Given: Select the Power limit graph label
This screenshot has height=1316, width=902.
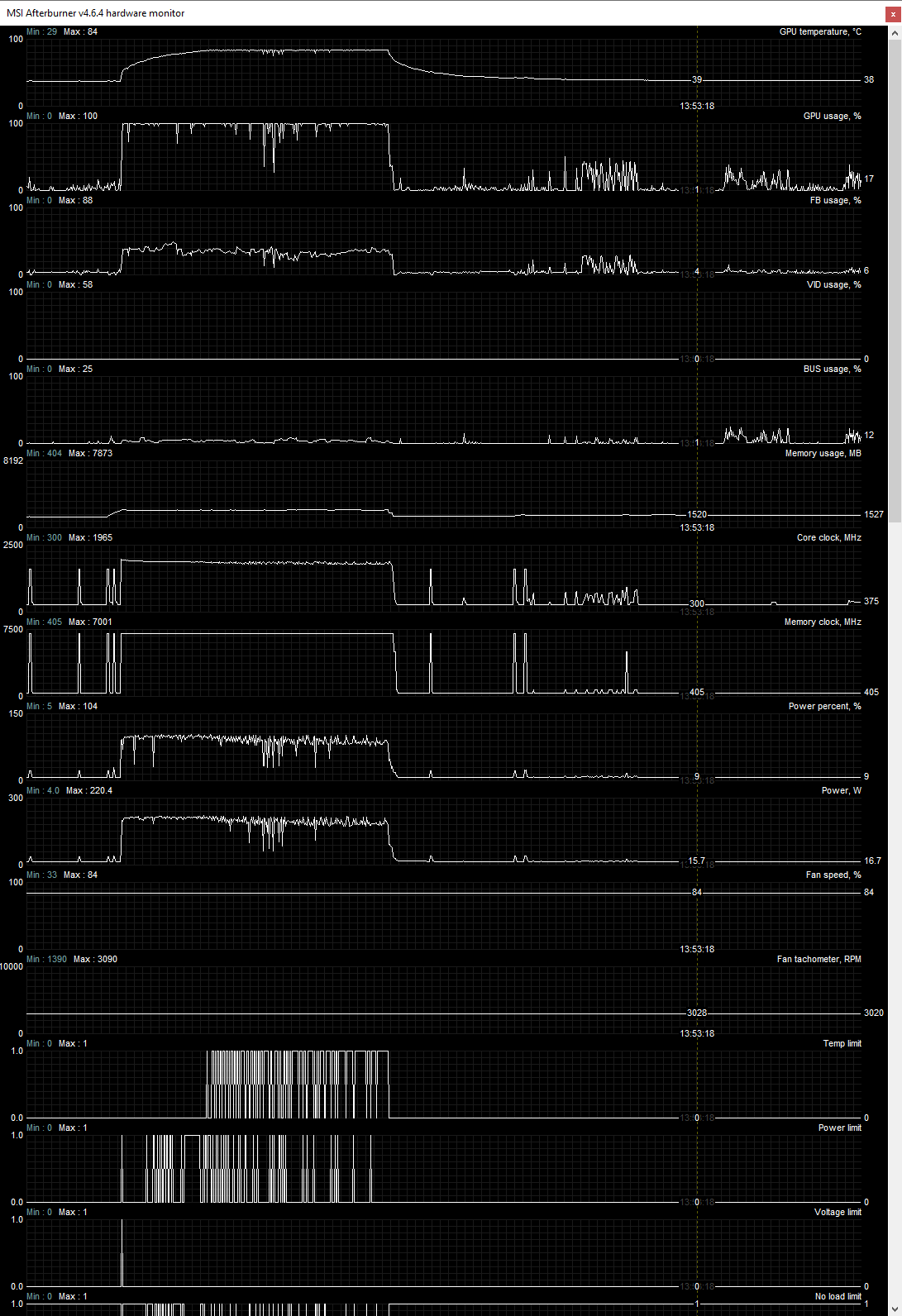Looking at the screenshot, I should [x=839, y=1128].
